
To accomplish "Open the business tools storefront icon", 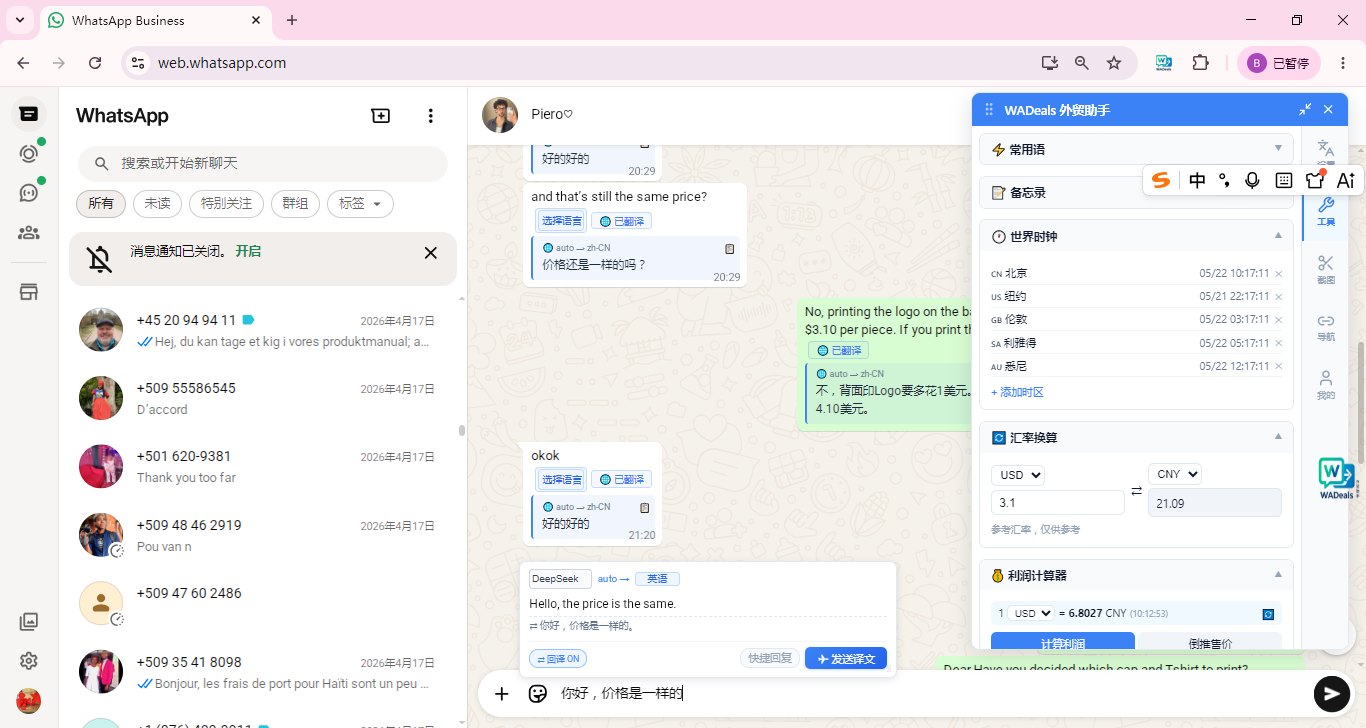I will point(29,292).
